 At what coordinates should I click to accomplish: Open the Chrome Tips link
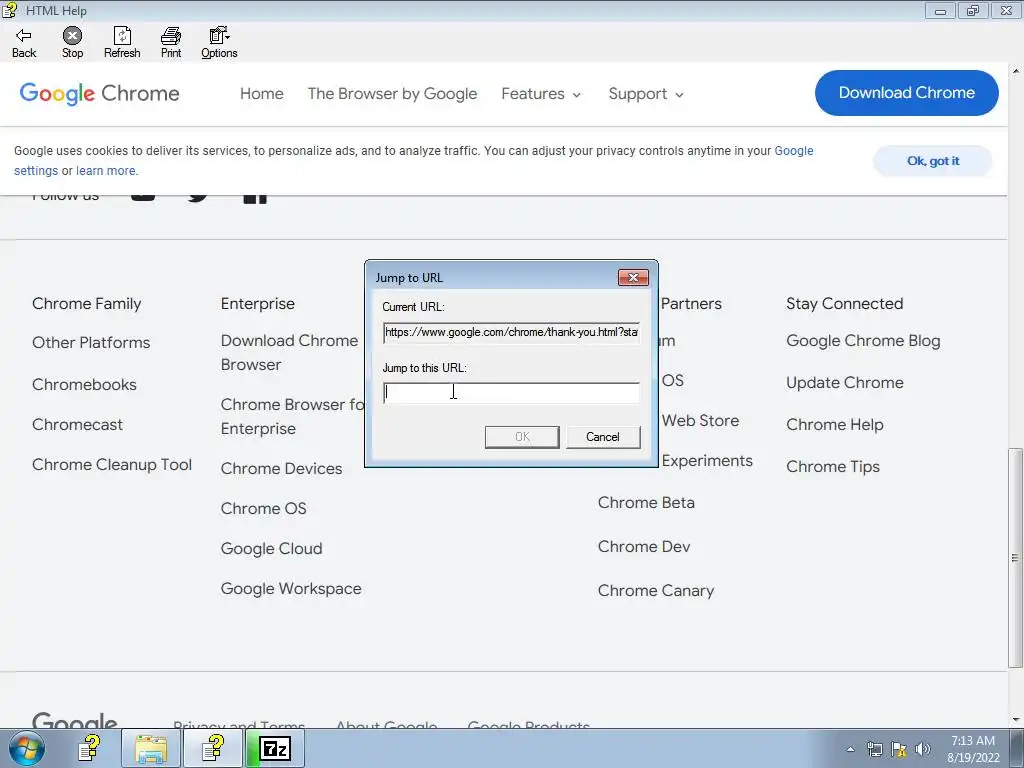click(833, 466)
